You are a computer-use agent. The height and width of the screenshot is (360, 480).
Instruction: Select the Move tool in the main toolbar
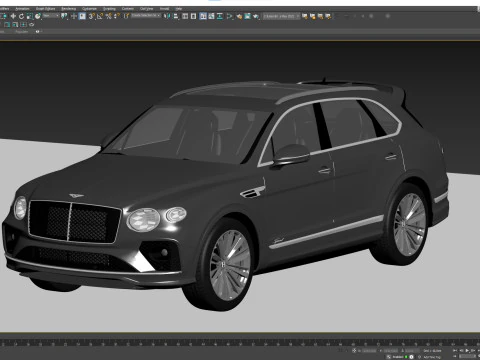[x=13, y=16]
